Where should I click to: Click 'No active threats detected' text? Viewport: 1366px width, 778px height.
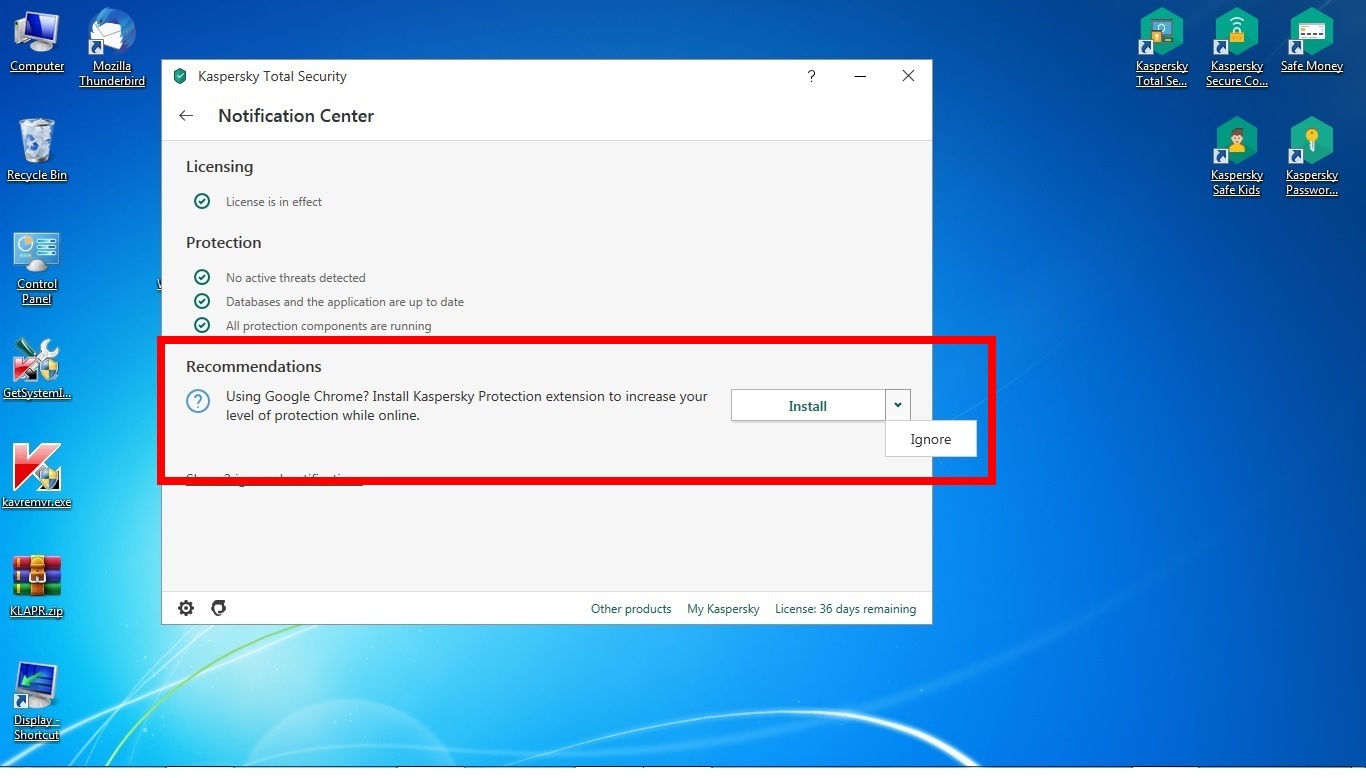click(296, 278)
